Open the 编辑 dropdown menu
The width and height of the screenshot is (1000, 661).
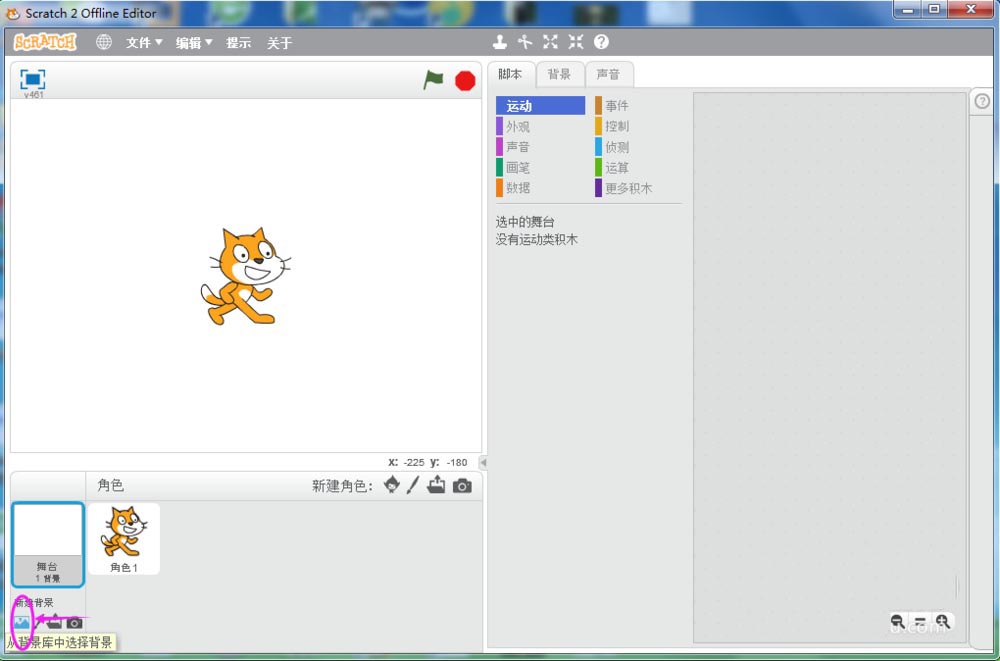click(194, 43)
